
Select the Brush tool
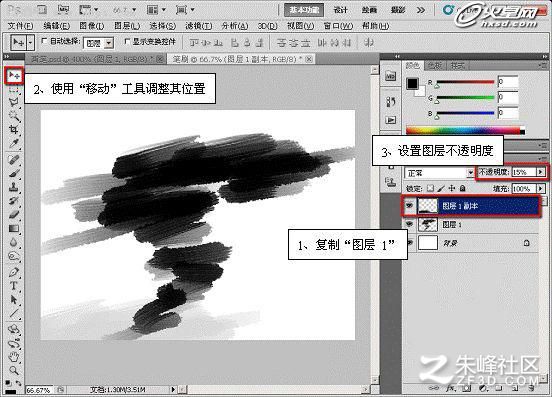click(14, 173)
